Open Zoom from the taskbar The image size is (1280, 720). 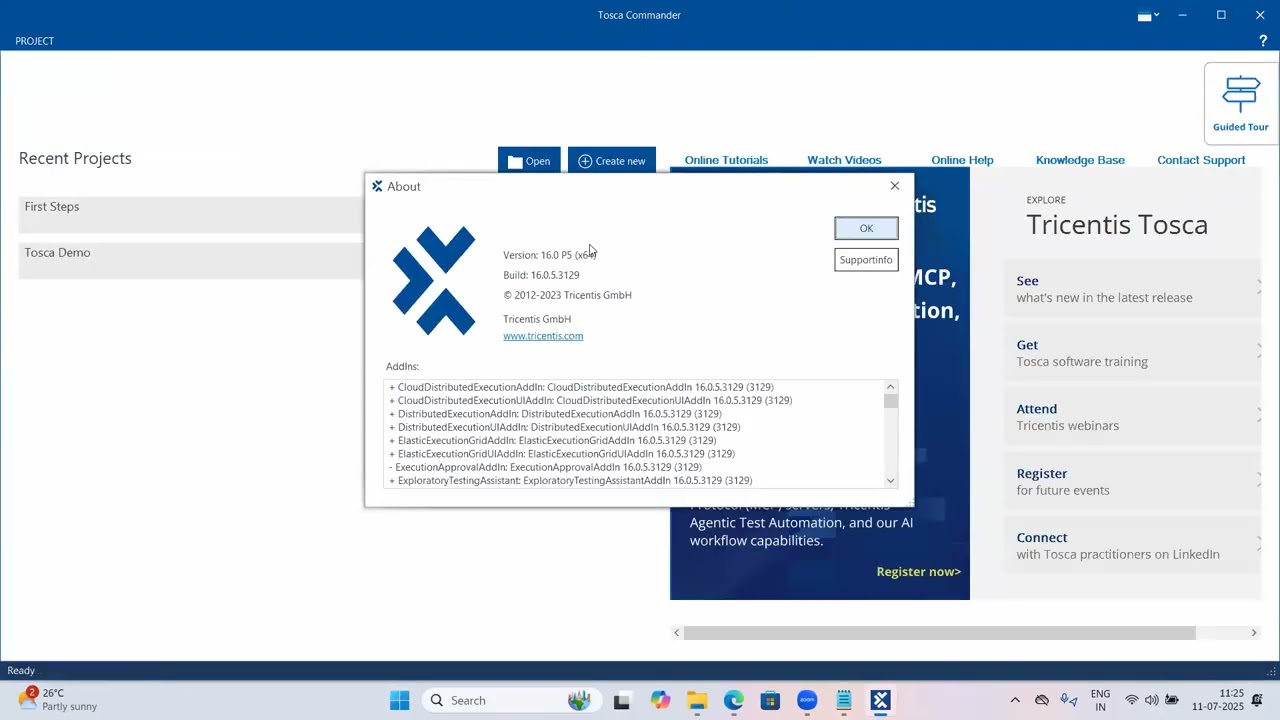tap(807, 701)
